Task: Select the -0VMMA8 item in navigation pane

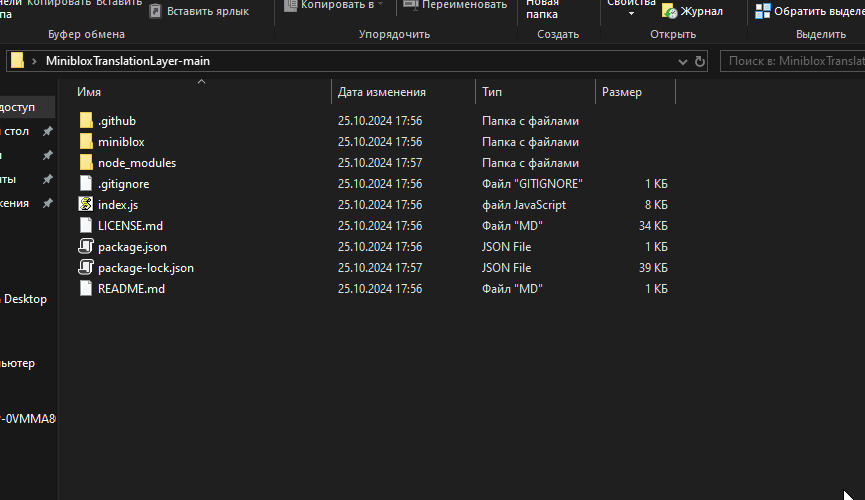Action: tap(28, 418)
